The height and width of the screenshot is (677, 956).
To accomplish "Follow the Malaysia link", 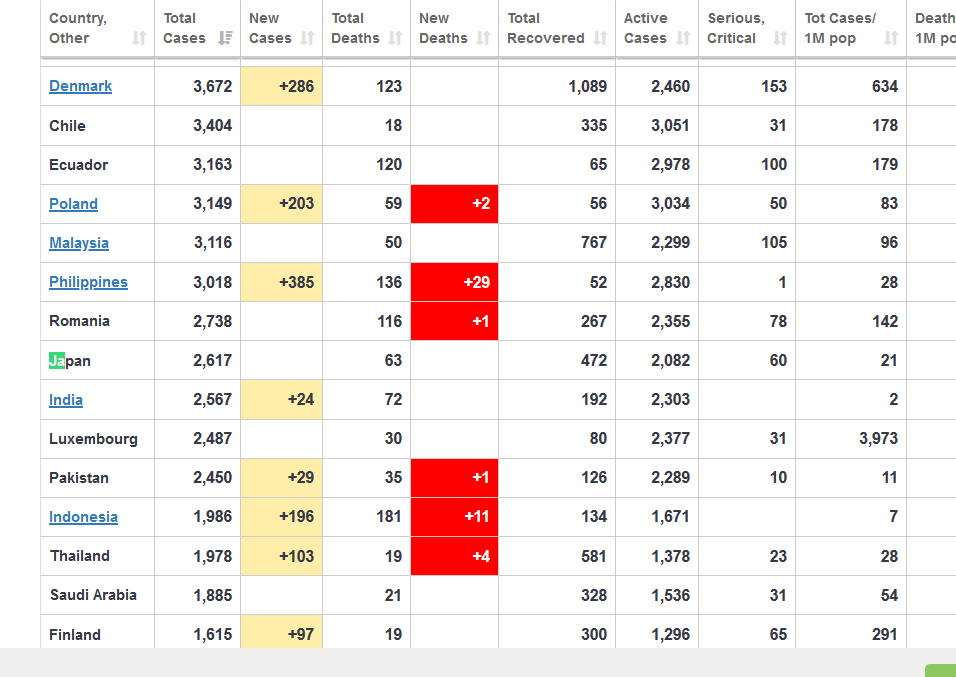I will click(79, 243).
